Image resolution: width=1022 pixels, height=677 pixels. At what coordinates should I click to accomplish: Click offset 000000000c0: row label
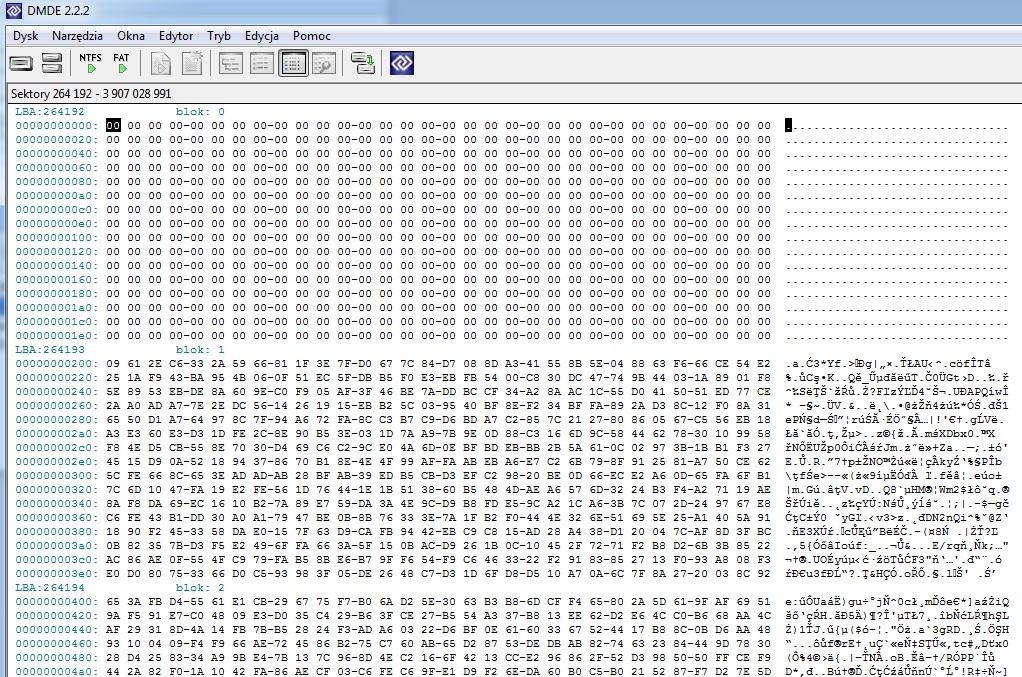pos(57,209)
